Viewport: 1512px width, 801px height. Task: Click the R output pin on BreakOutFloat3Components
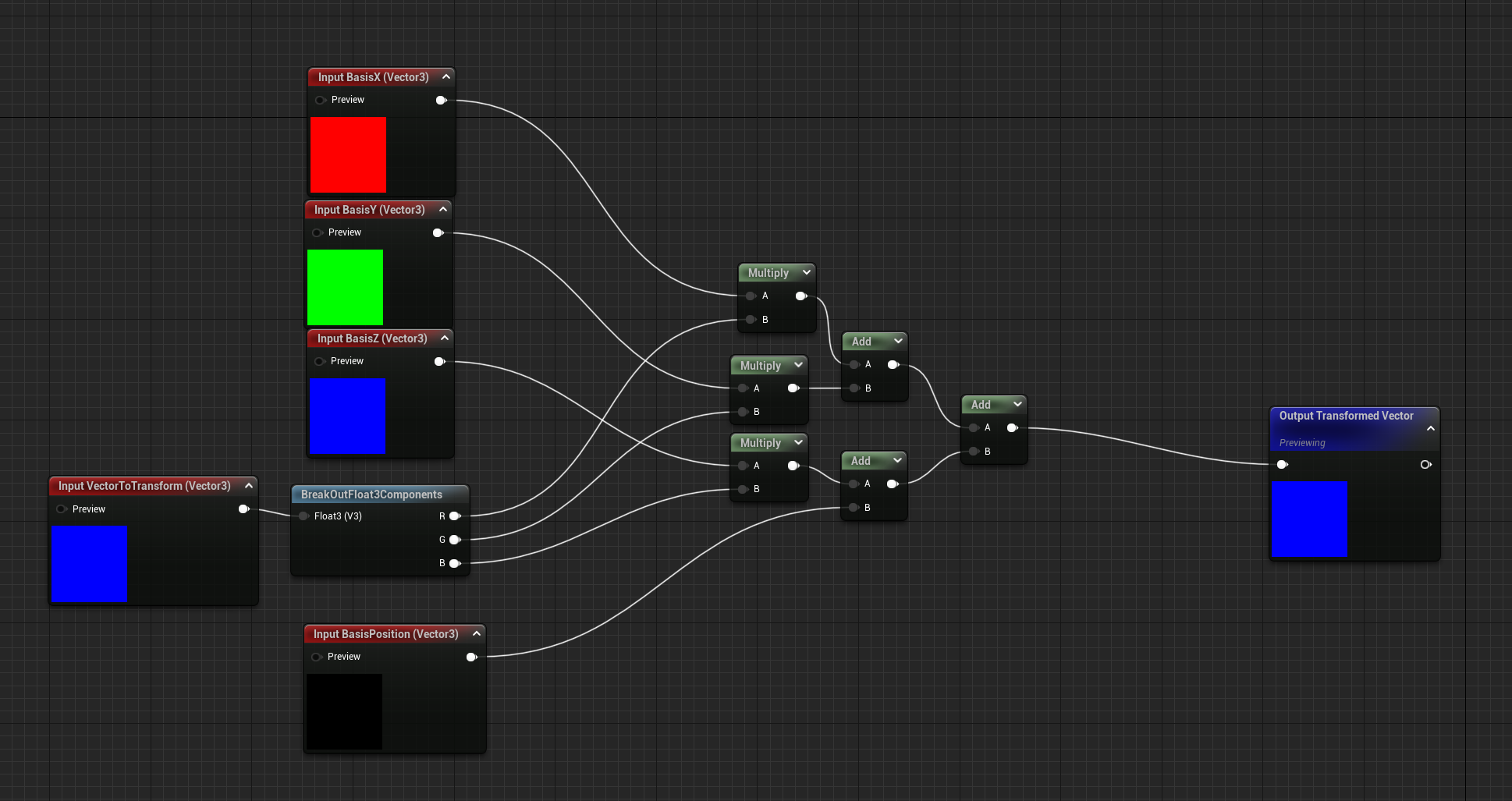(x=455, y=516)
